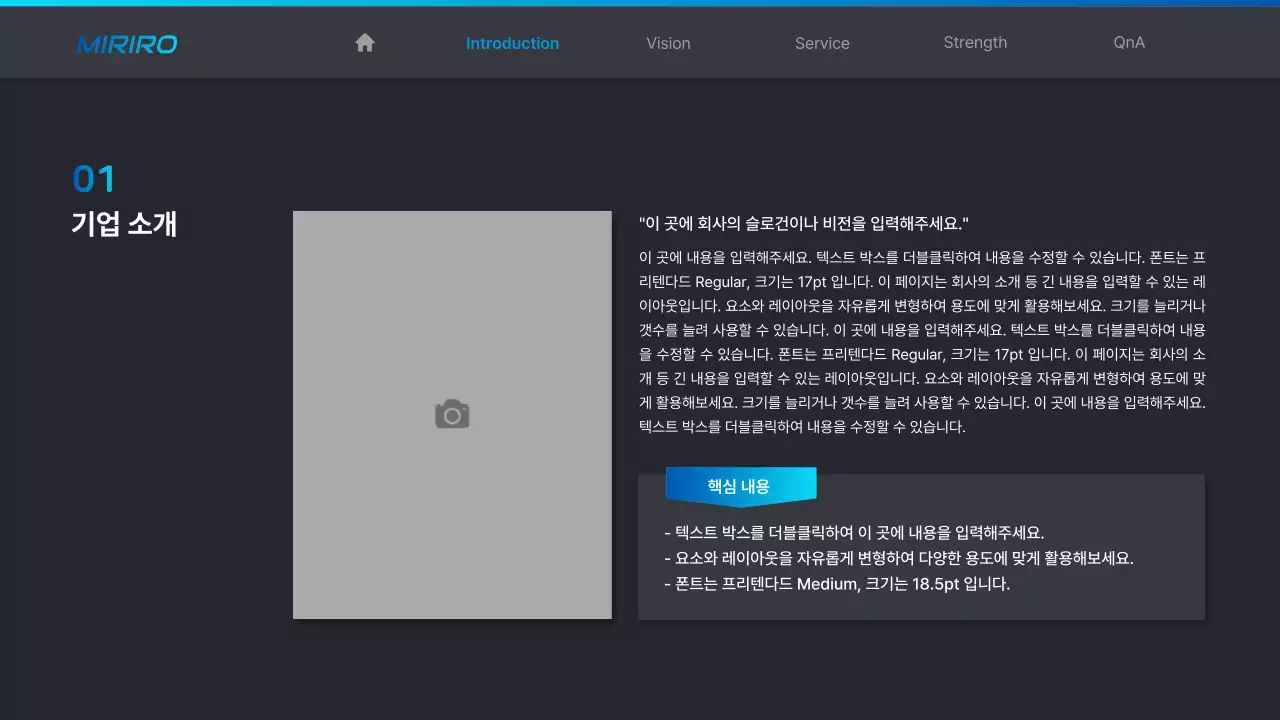Click the slide number 01

94,178
